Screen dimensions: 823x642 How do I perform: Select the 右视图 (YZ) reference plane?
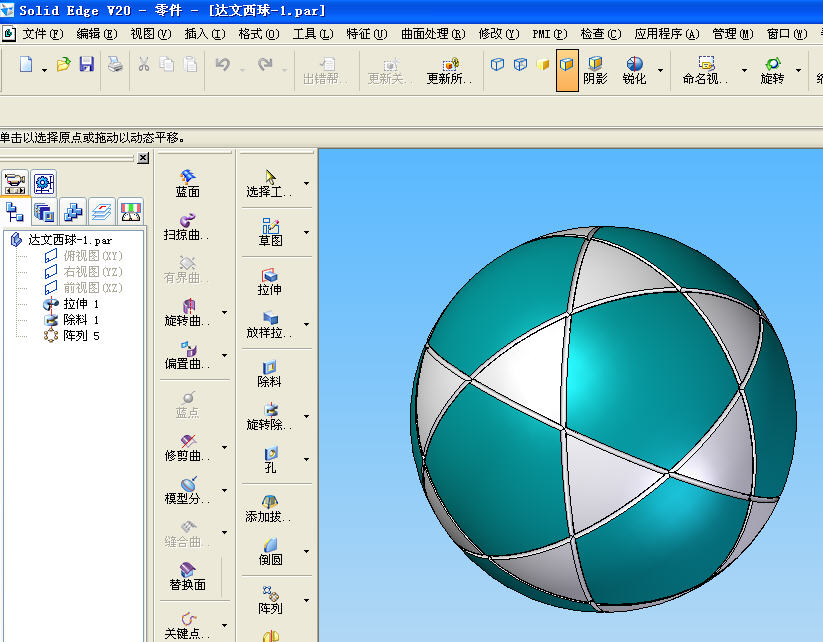(83, 272)
